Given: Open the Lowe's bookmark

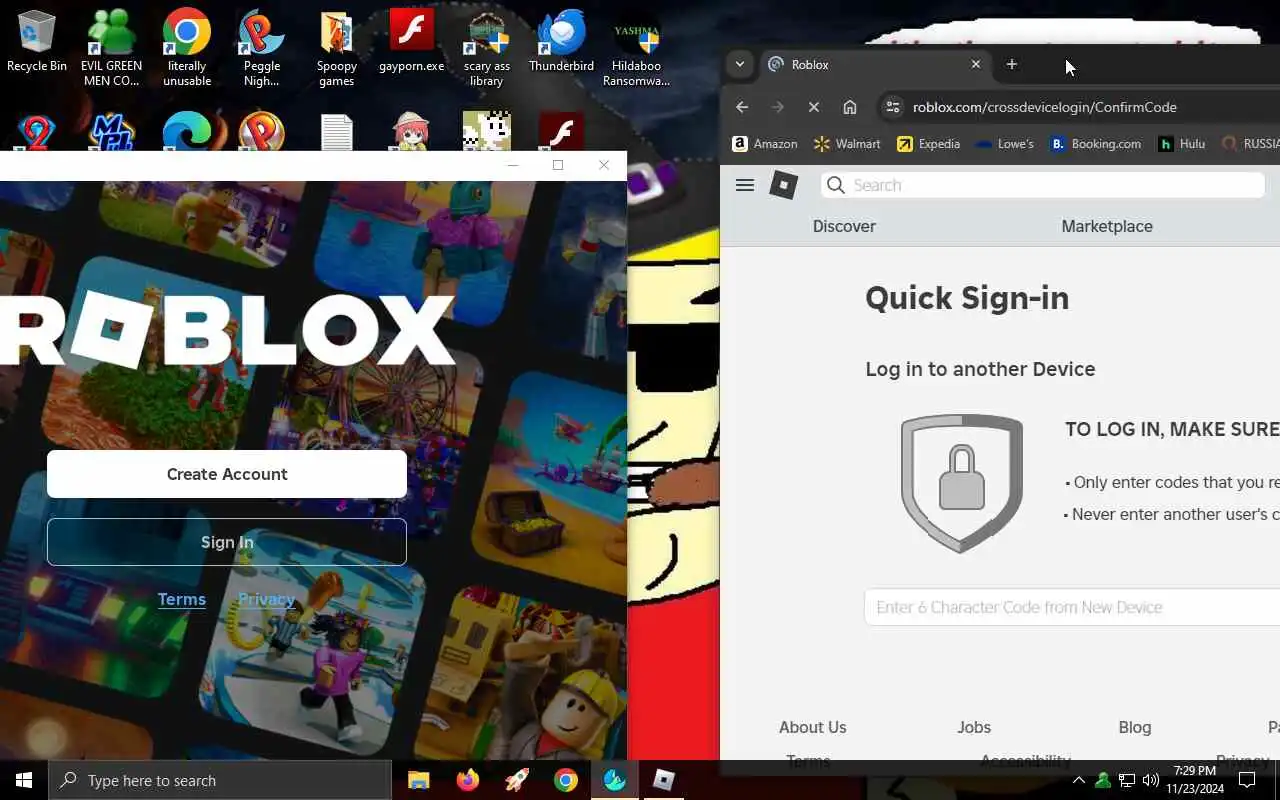Looking at the screenshot, I should pos(1004,144).
